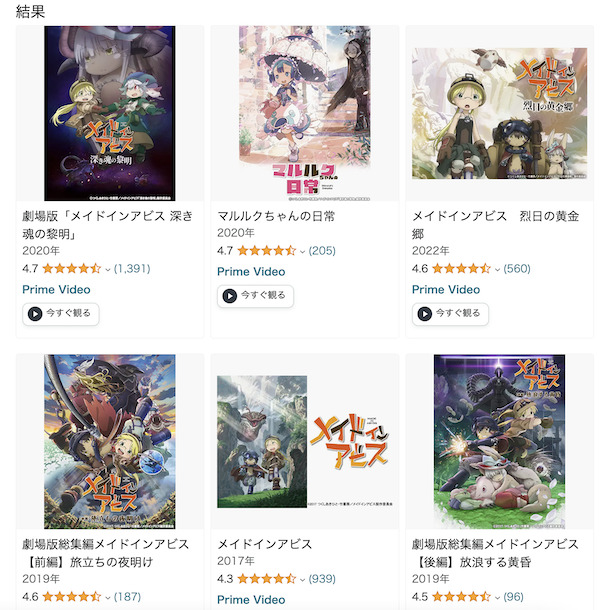
Task: Expand rating chevron beside the 205 reviews count
Action: click(302, 251)
